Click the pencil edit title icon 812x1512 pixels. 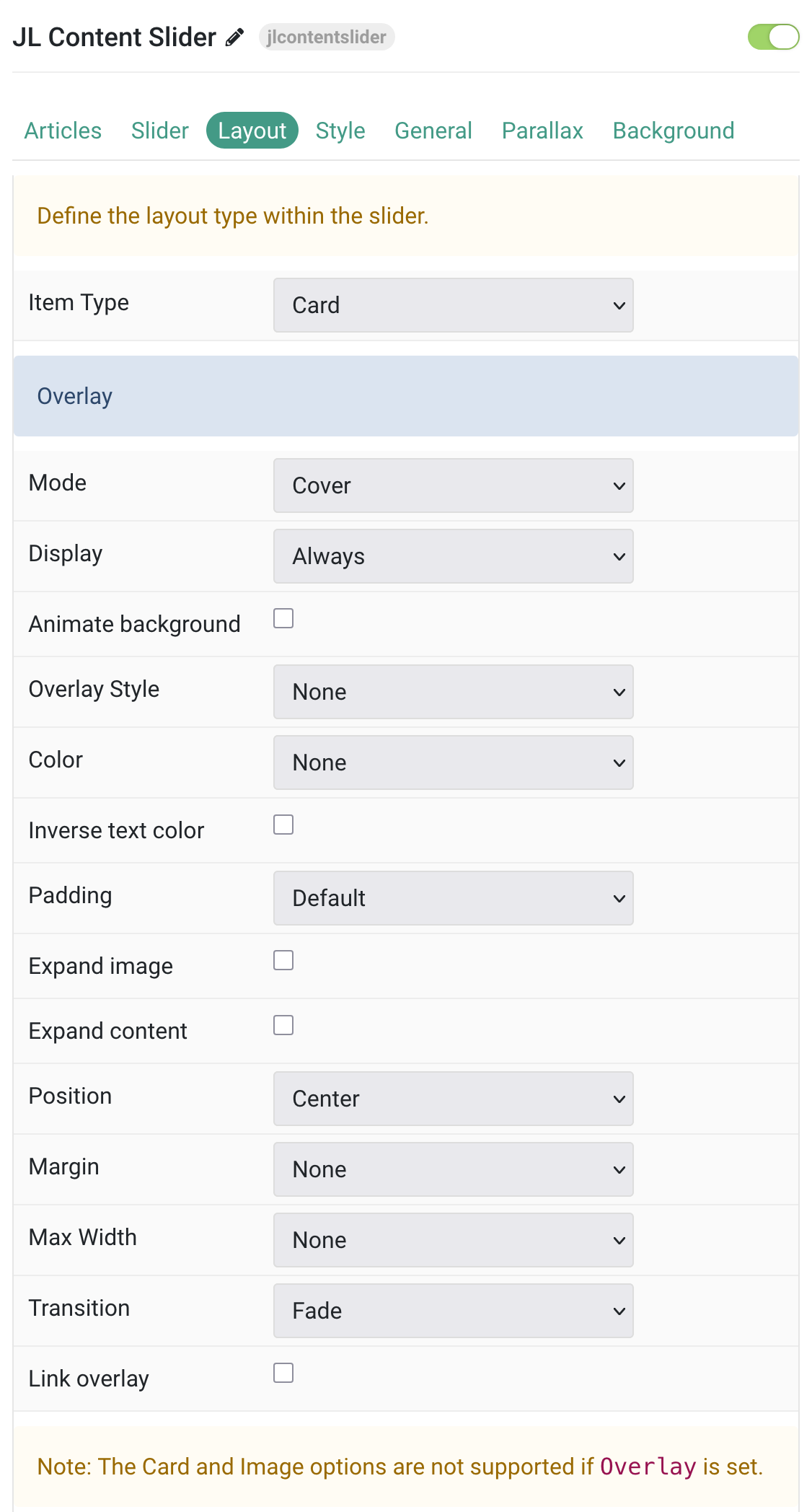click(234, 38)
